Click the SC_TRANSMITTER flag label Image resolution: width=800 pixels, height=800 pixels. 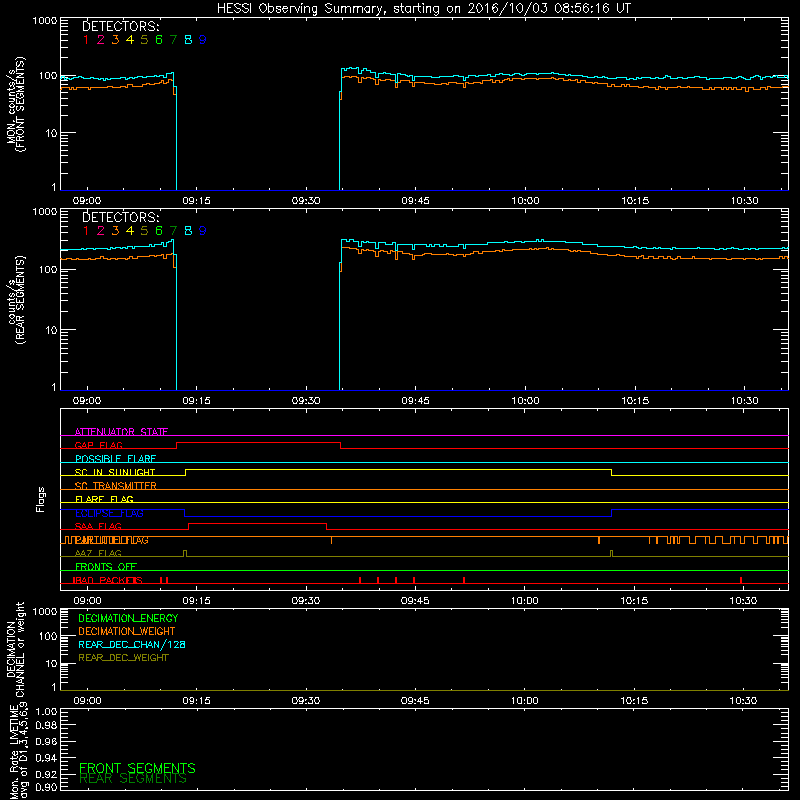point(115,486)
